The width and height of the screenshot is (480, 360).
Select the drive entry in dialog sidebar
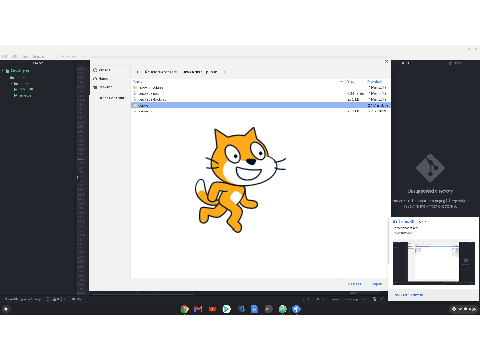(103, 87)
